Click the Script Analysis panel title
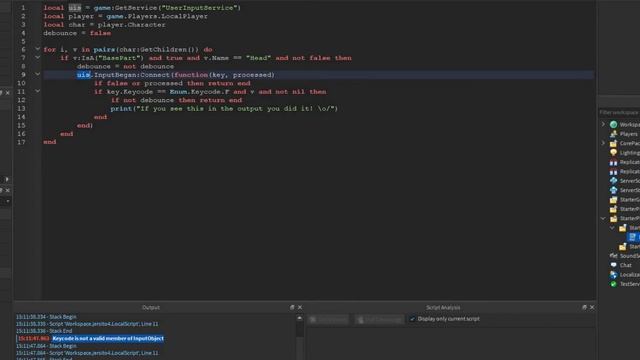This screenshot has width=640, height=360. point(443,307)
